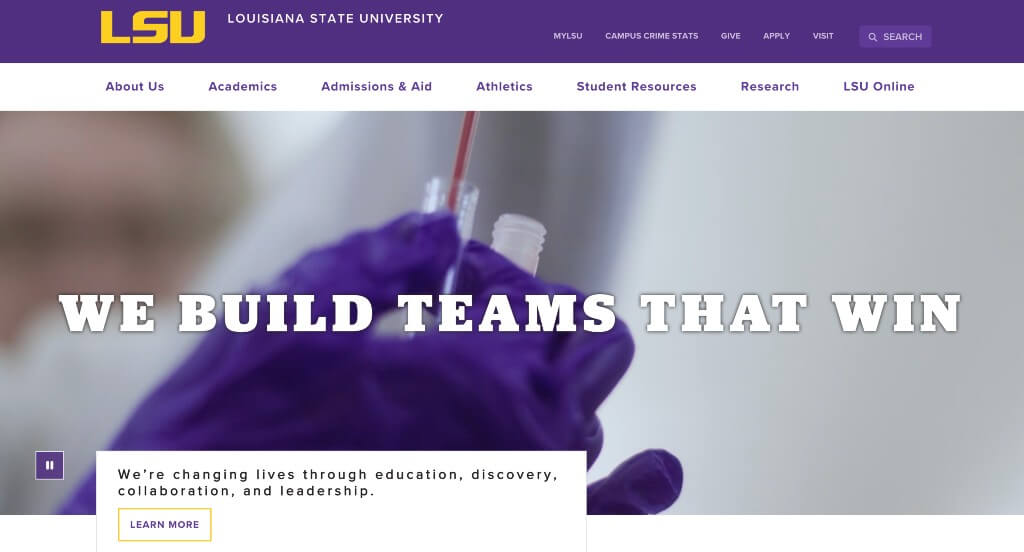Open the Visit link
The image size is (1024, 552).
click(x=823, y=36)
